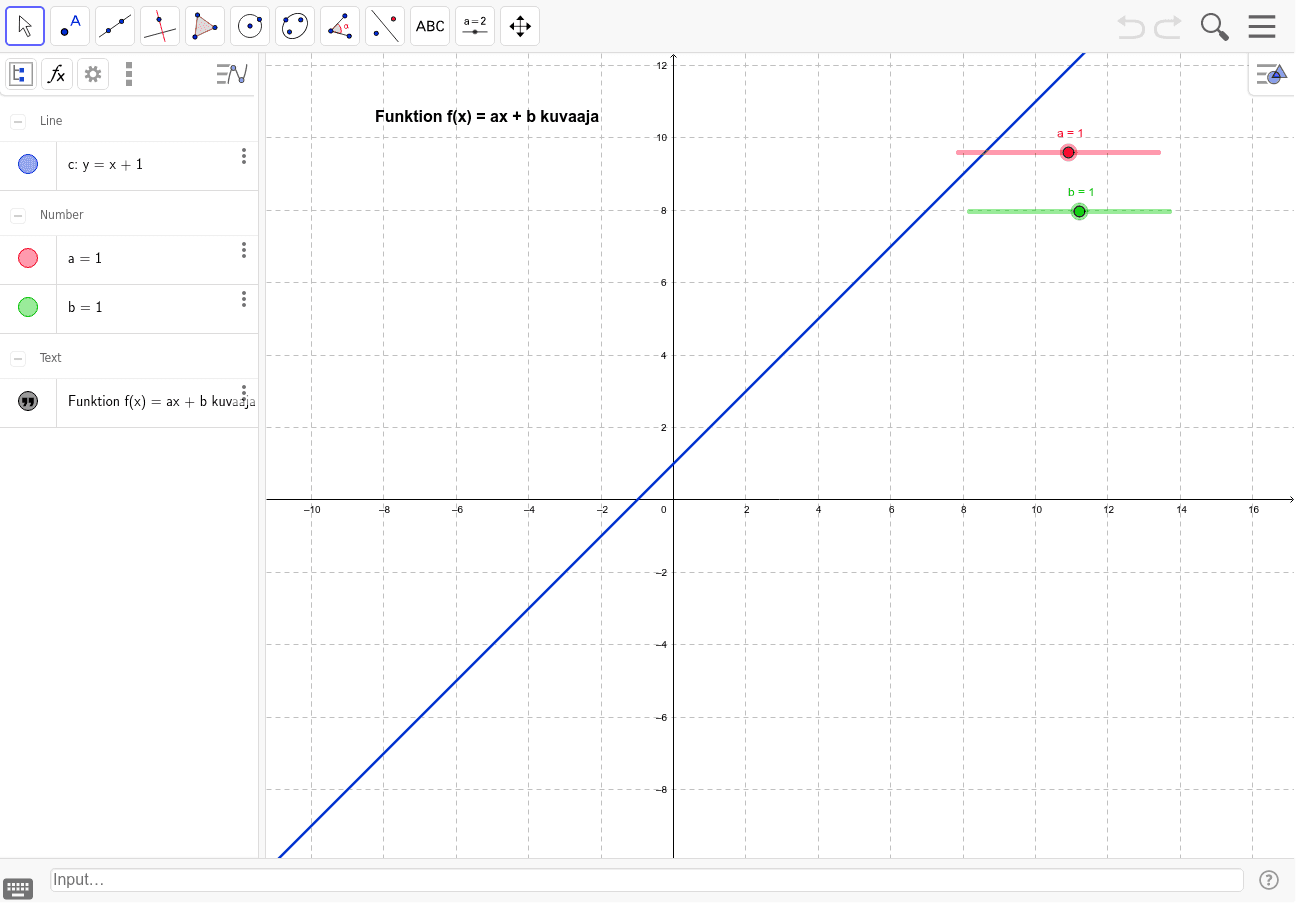The image size is (1296, 903).
Task: Collapse the Line group
Action: tap(18, 121)
